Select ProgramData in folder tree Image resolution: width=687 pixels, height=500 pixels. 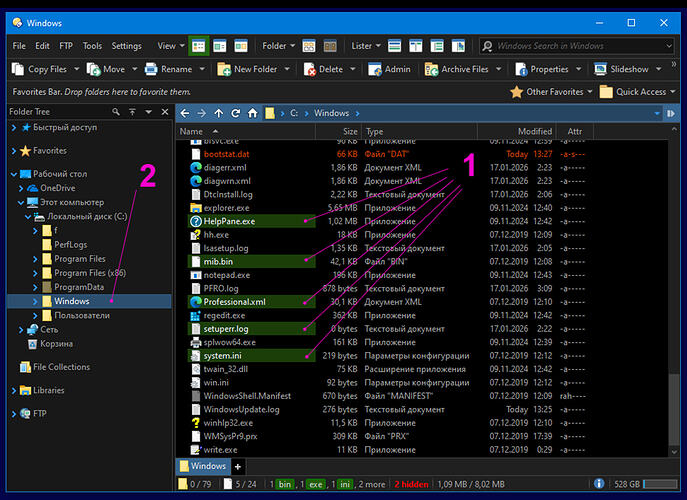pos(79,287)
